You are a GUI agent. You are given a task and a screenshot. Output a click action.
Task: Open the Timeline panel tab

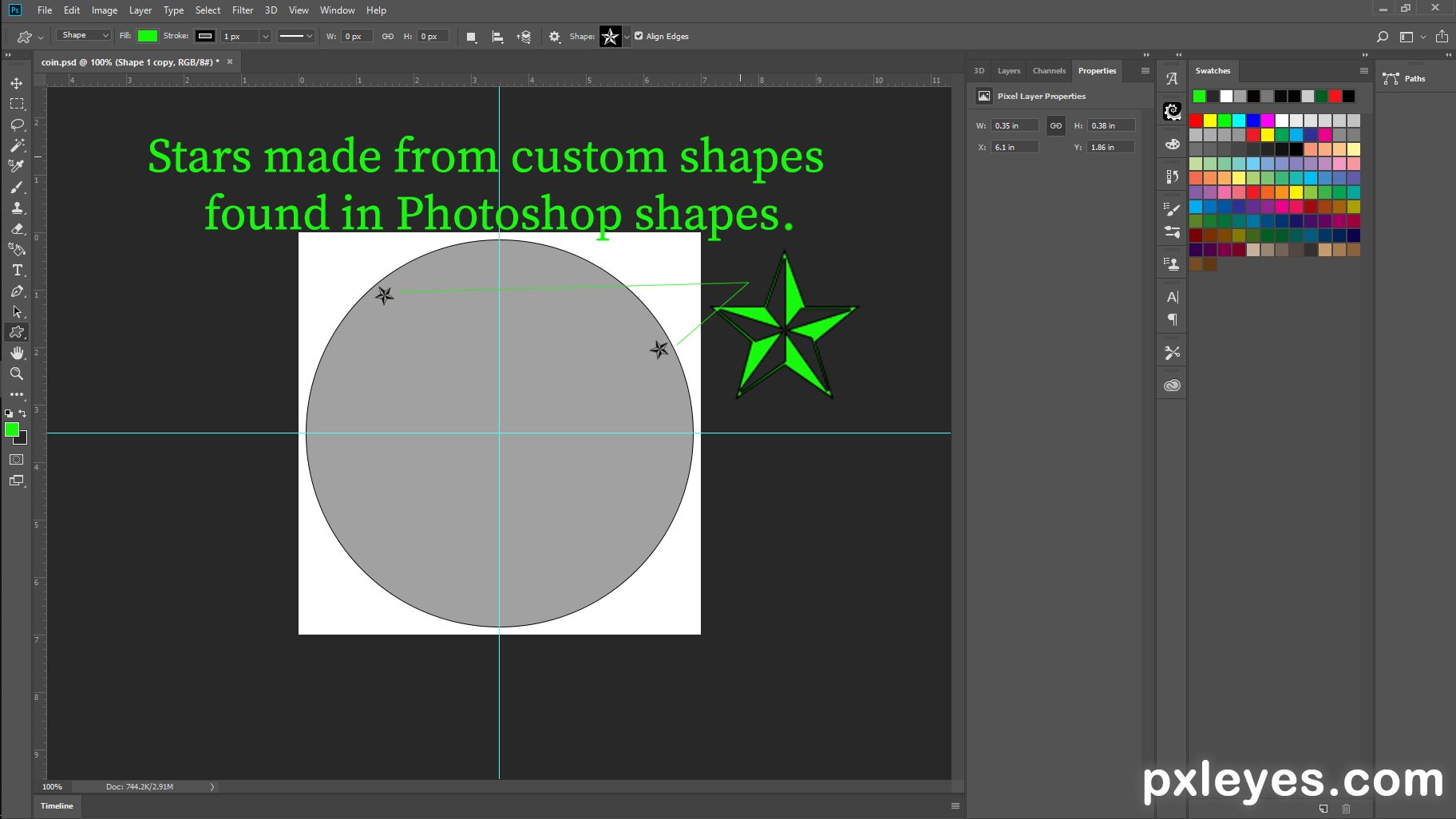click(x=57, y=806)
